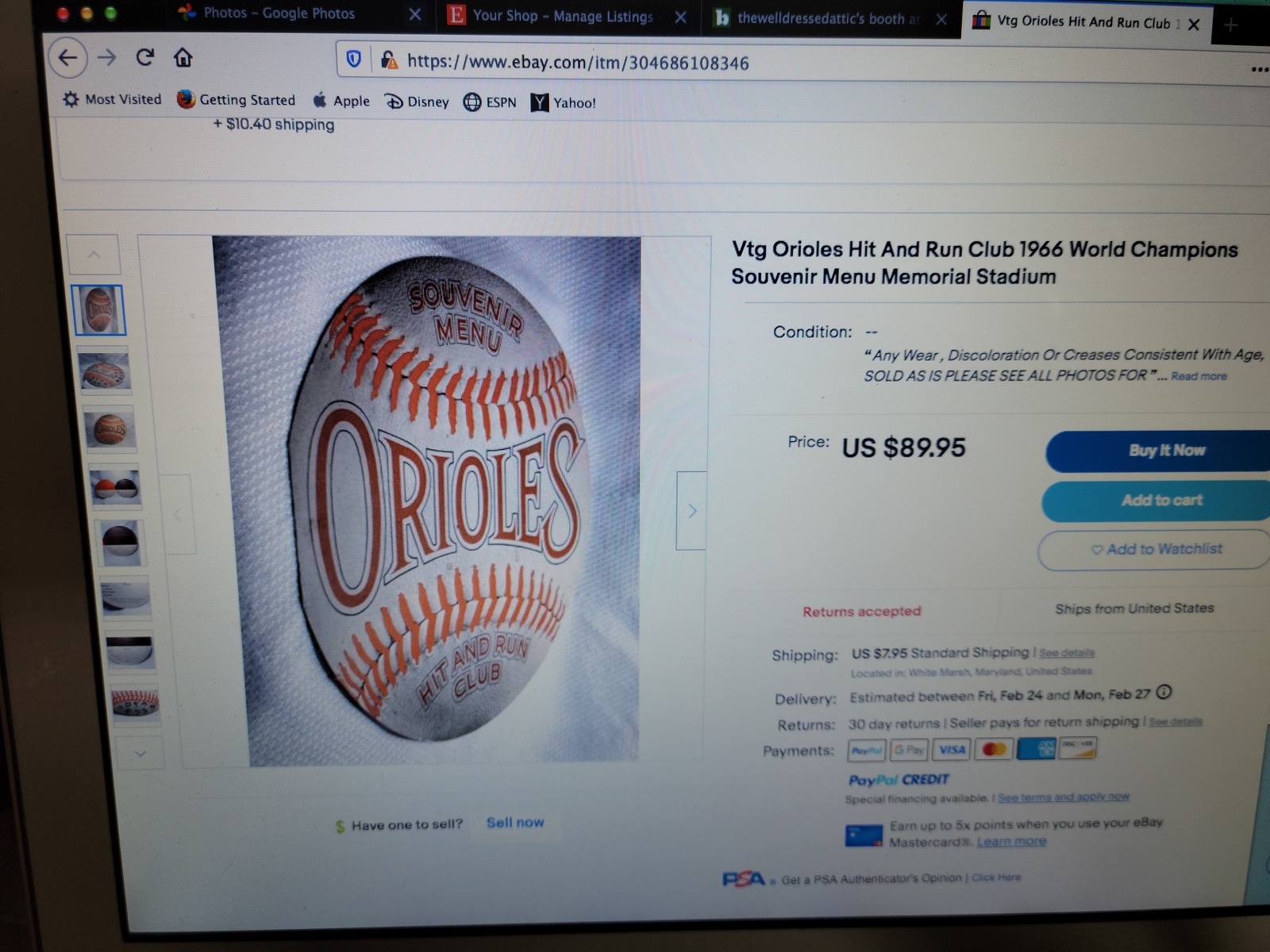The width and height of the screenshot is (1270, 952).
Task: Move thumbnail list up with the chevron
Action: [x=94, y=255]
